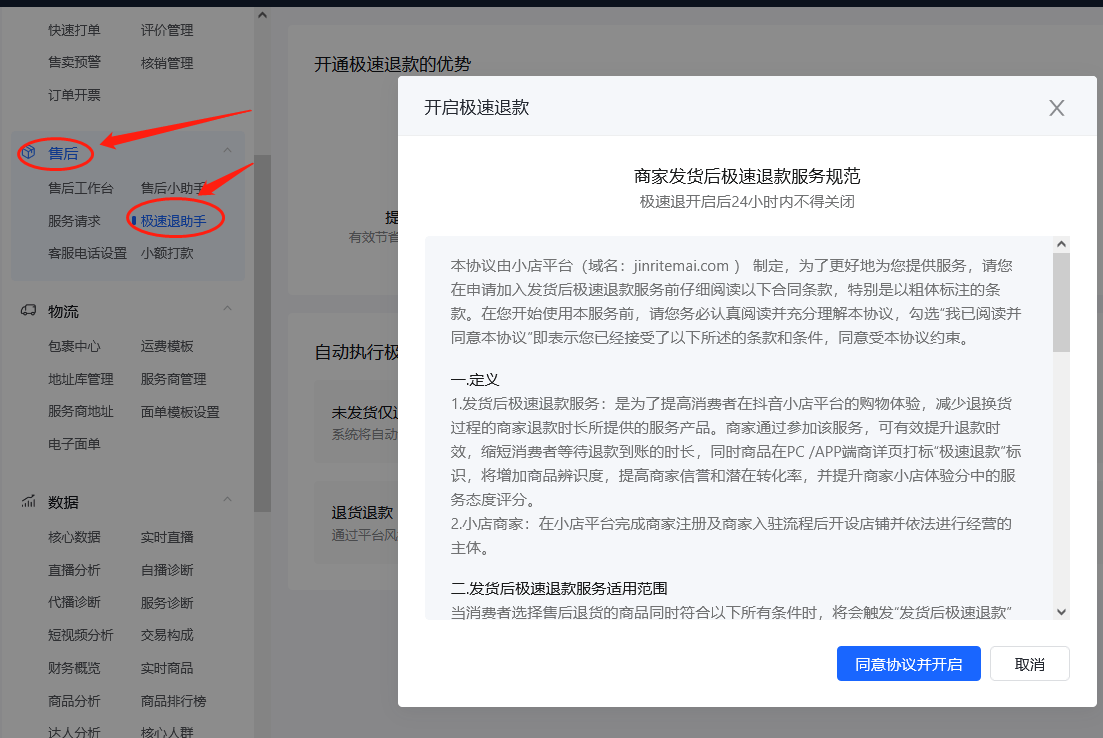Click 同意协议并开启 button
Viewport: 1103px width, 738px height.
[x=908, y=664]
